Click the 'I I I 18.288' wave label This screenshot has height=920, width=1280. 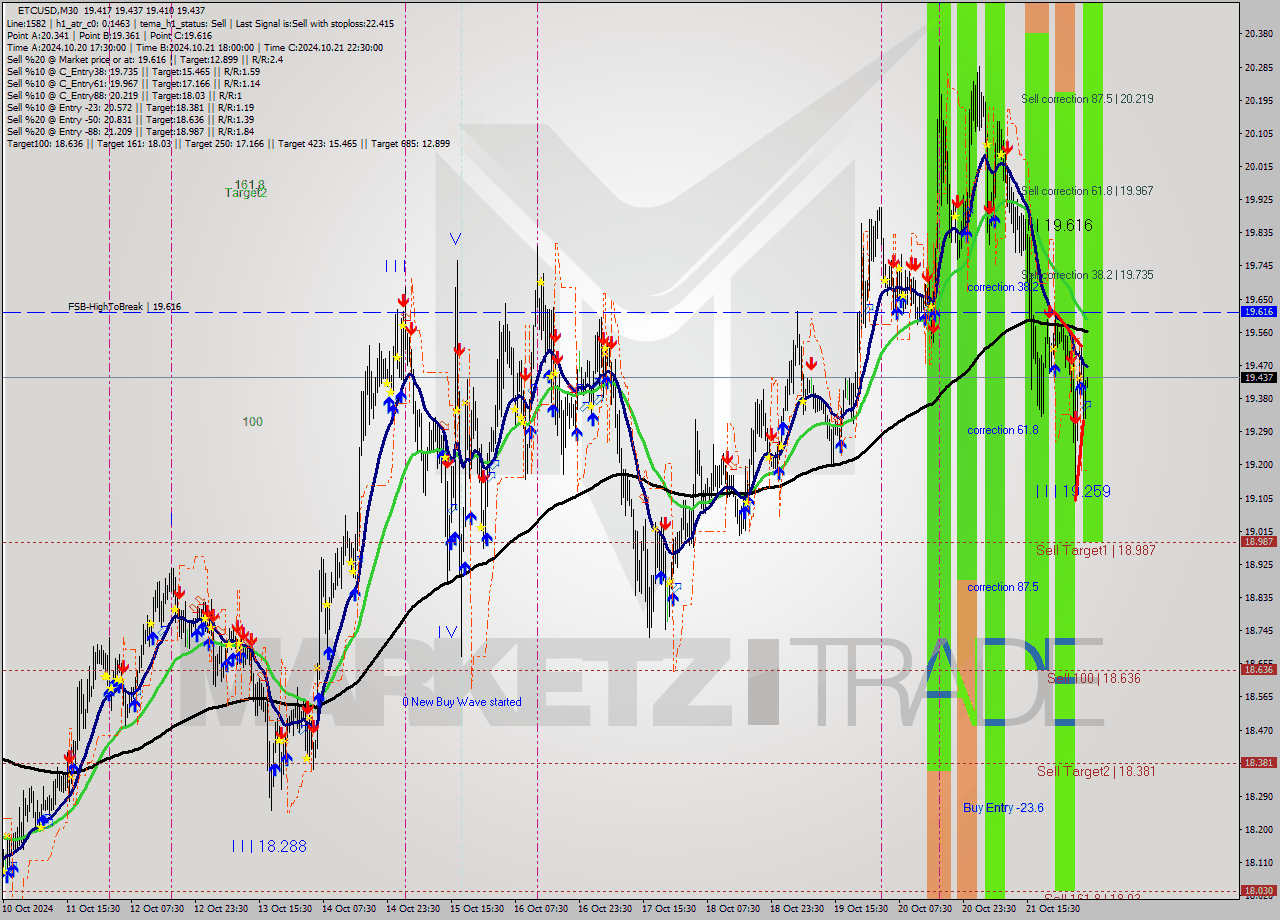click(x=269, y=846)
